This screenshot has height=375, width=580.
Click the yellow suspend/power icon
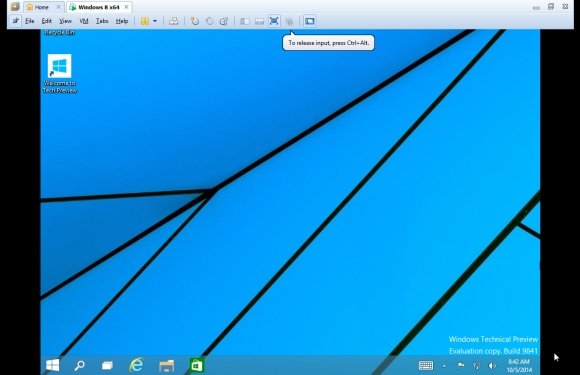[145, 21]
